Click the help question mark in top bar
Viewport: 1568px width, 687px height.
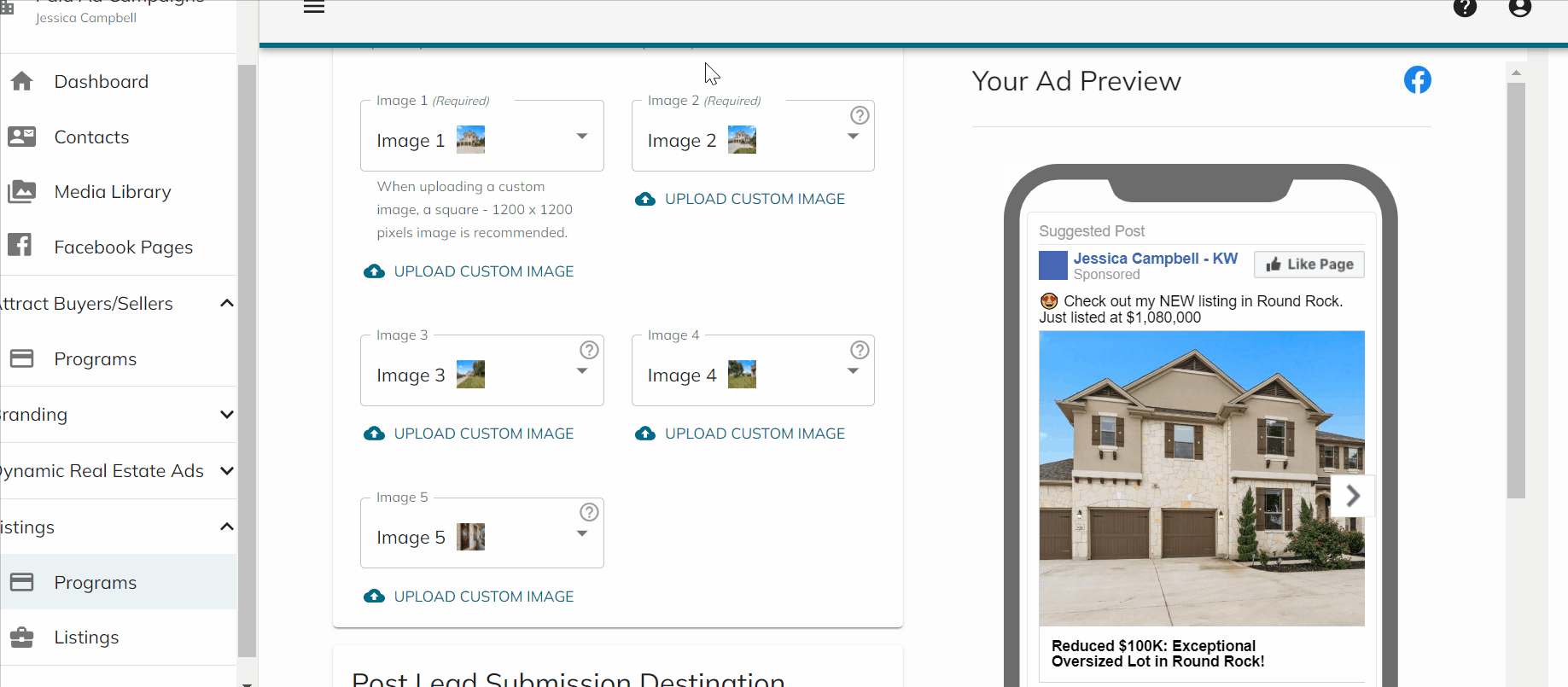point(1465,8)
